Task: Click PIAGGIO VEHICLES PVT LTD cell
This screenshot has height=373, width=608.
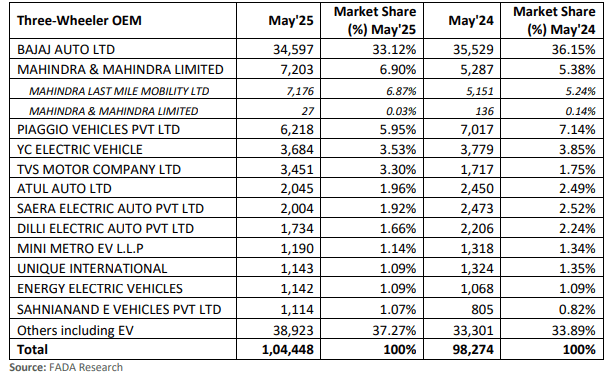Action: click(x=123, y=129)
